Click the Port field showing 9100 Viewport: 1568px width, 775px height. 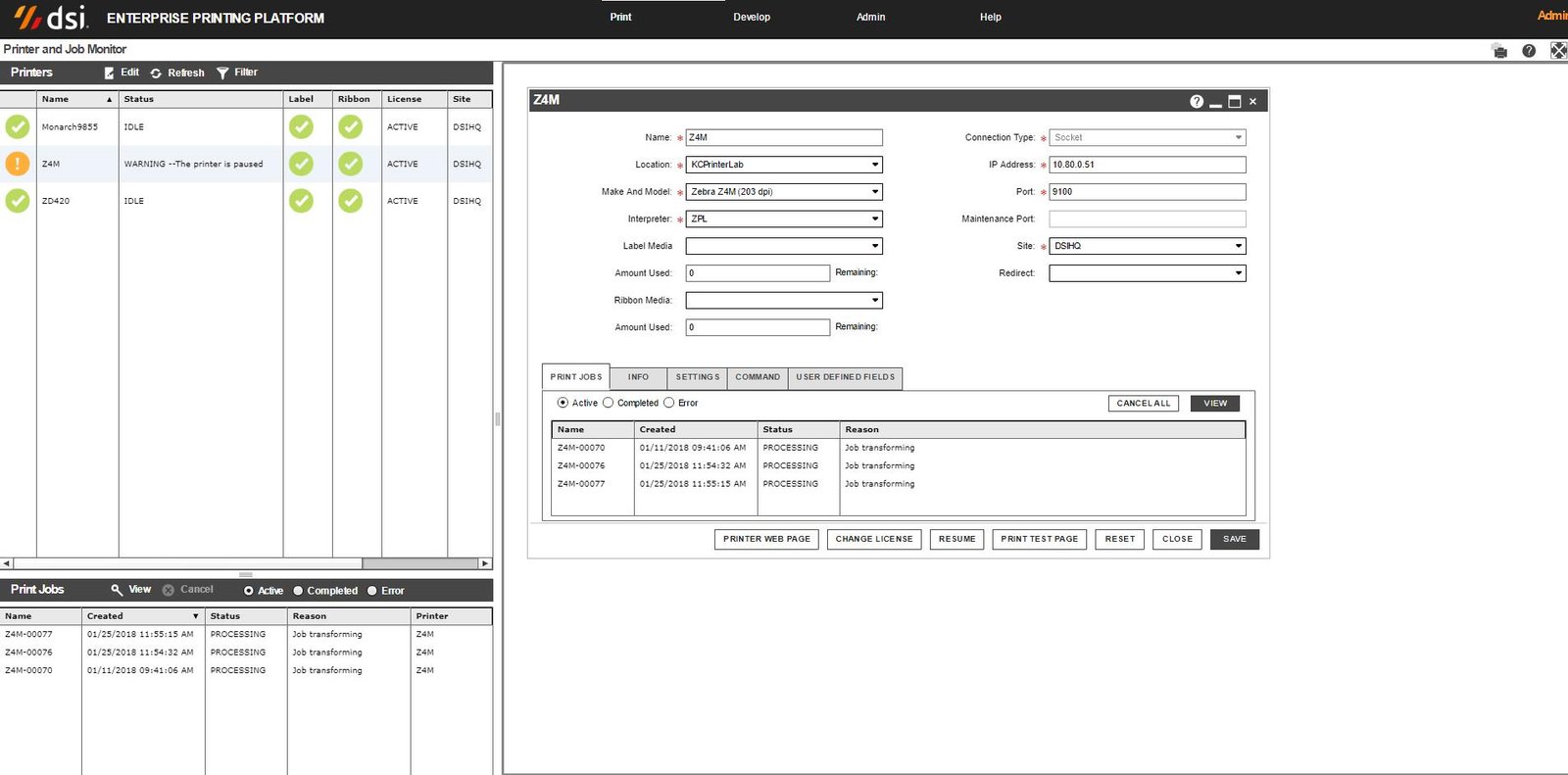pyautogui.click(x=1148, y=192)
